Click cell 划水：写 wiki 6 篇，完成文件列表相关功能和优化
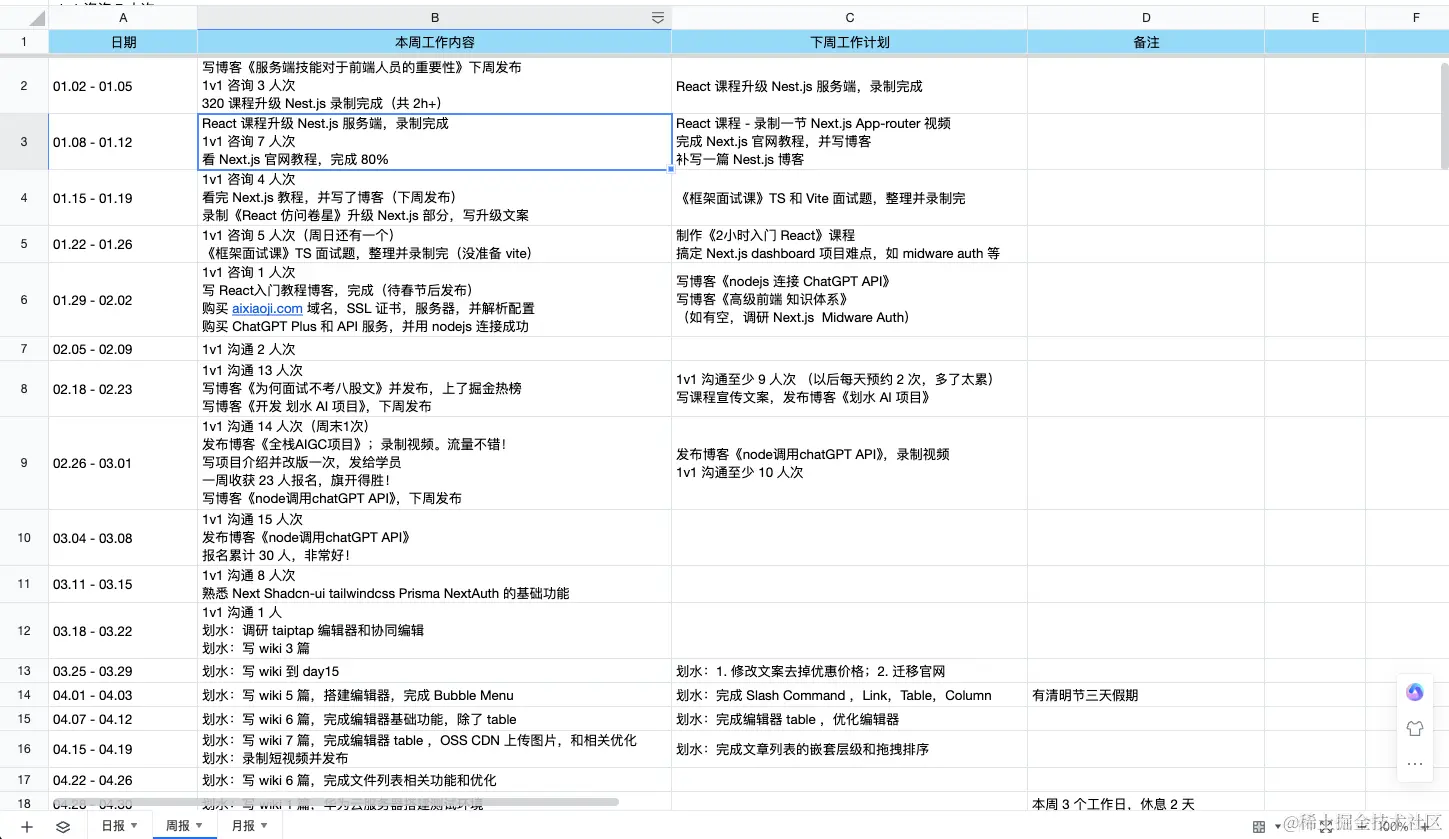The width and height of the screenshot is (1449, 839). pos(435,780)
